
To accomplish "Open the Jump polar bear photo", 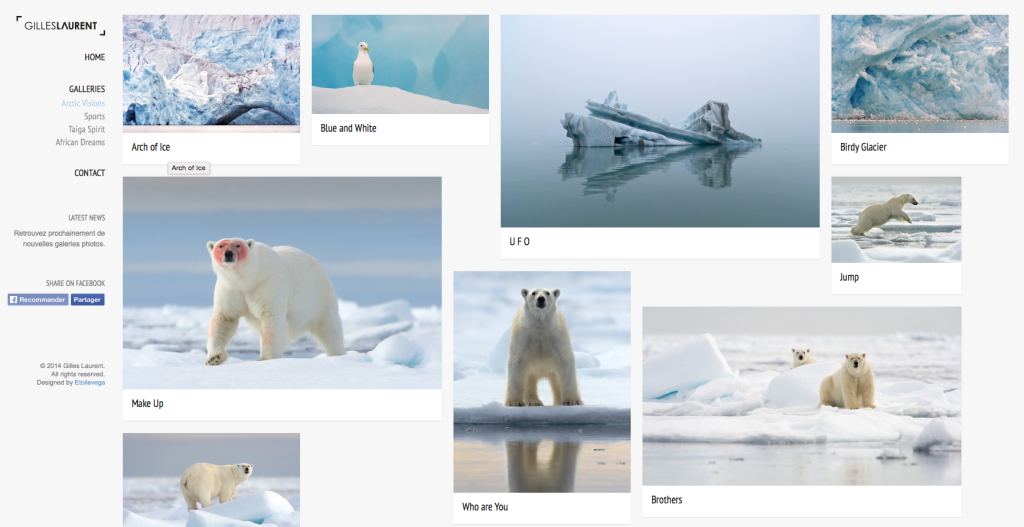I will pos(896,219).
